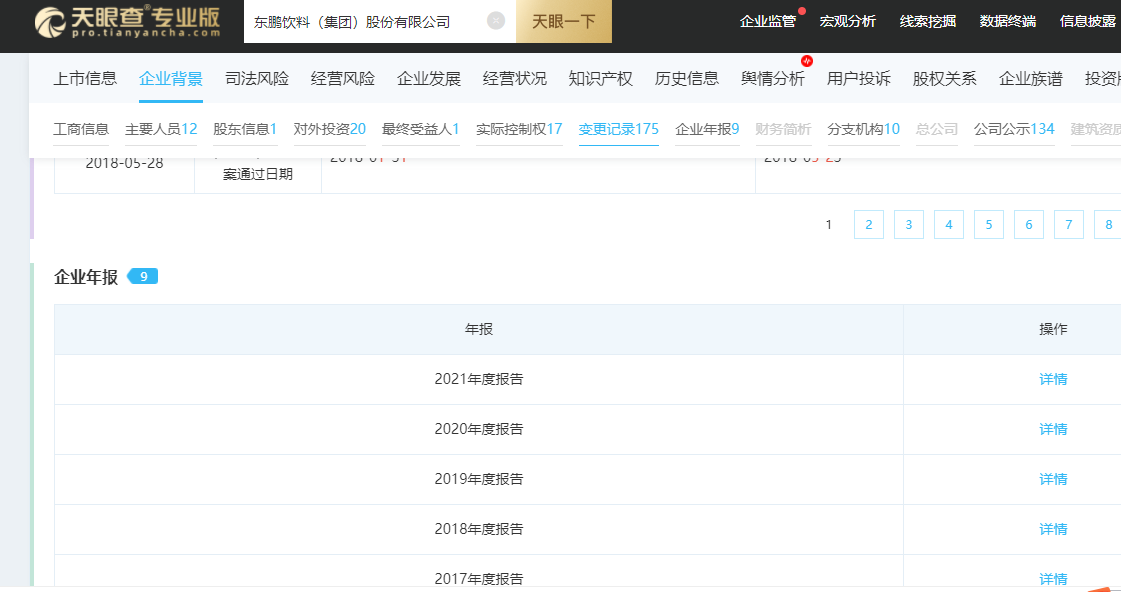1121x592 pixels.
Task: Click the 天眼一下 search button
Action: coord(563,21)
